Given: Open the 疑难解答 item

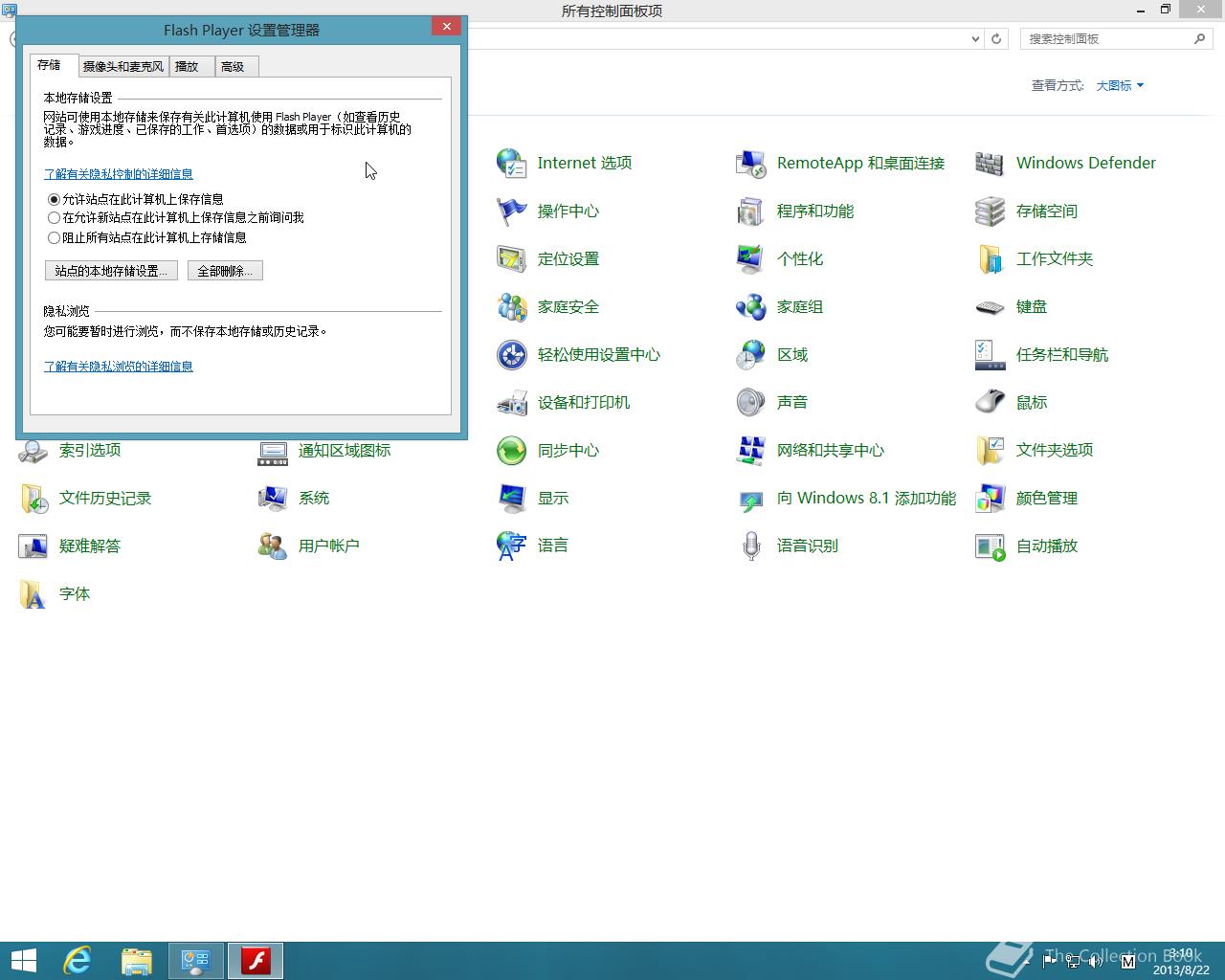Looking at the screenshot, I should click(71, 546).
